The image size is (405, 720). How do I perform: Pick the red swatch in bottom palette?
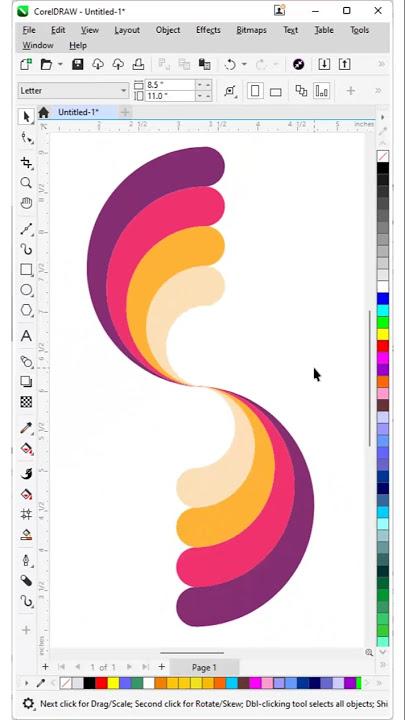tap(101, 683)
